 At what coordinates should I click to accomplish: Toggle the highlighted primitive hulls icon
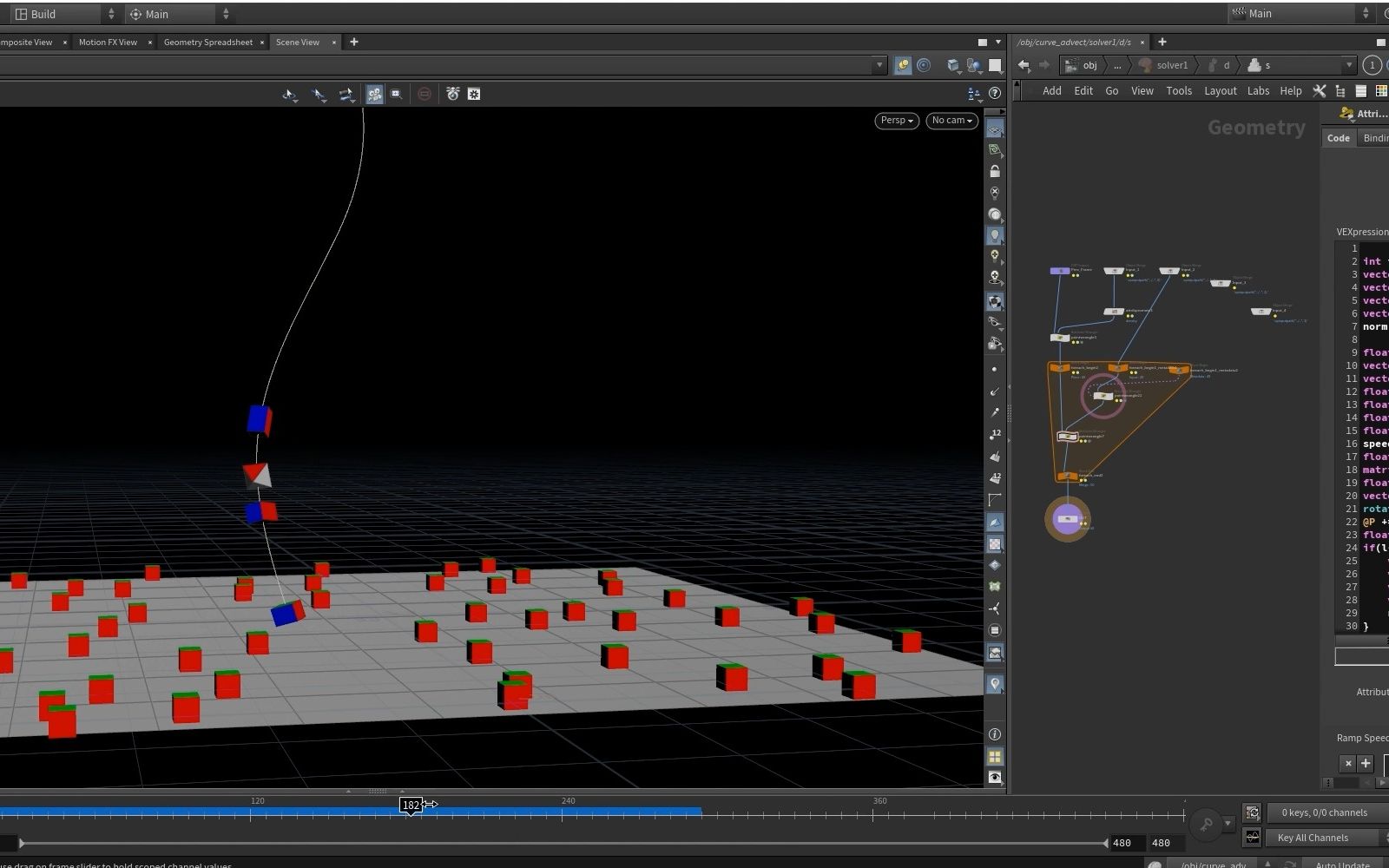995,522
